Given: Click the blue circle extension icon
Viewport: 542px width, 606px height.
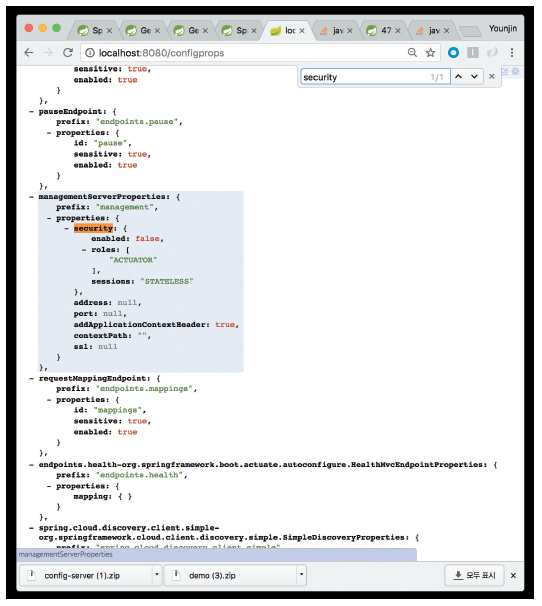Looking at the screenshot, I should pos(453,53).
